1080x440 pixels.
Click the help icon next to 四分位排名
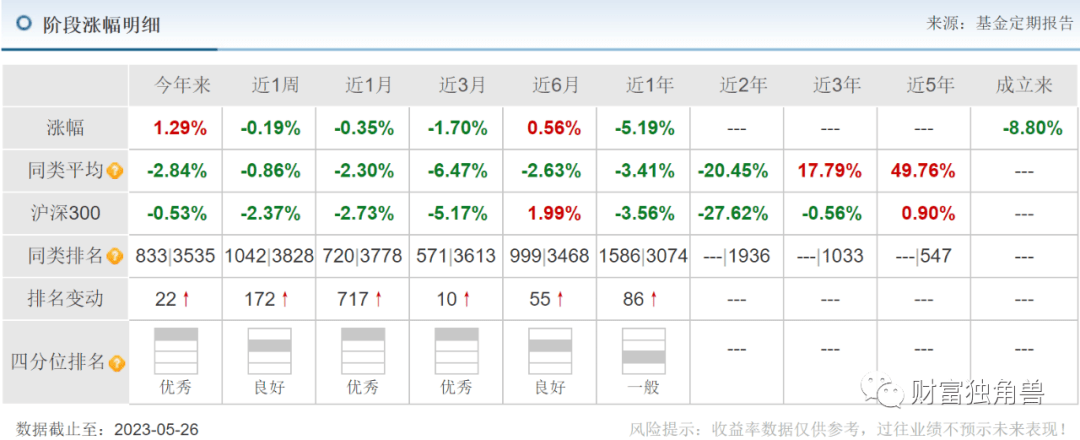coord(116,363)
